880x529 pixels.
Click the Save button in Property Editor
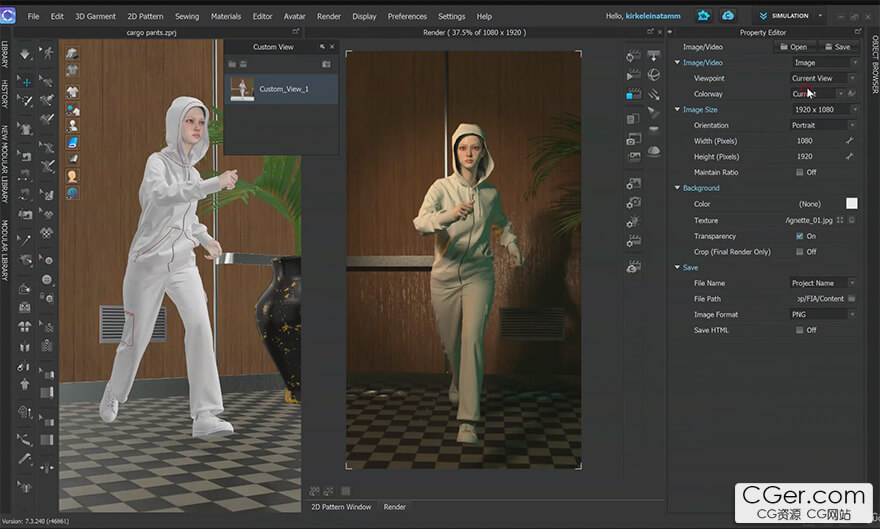tap(838, 47)
